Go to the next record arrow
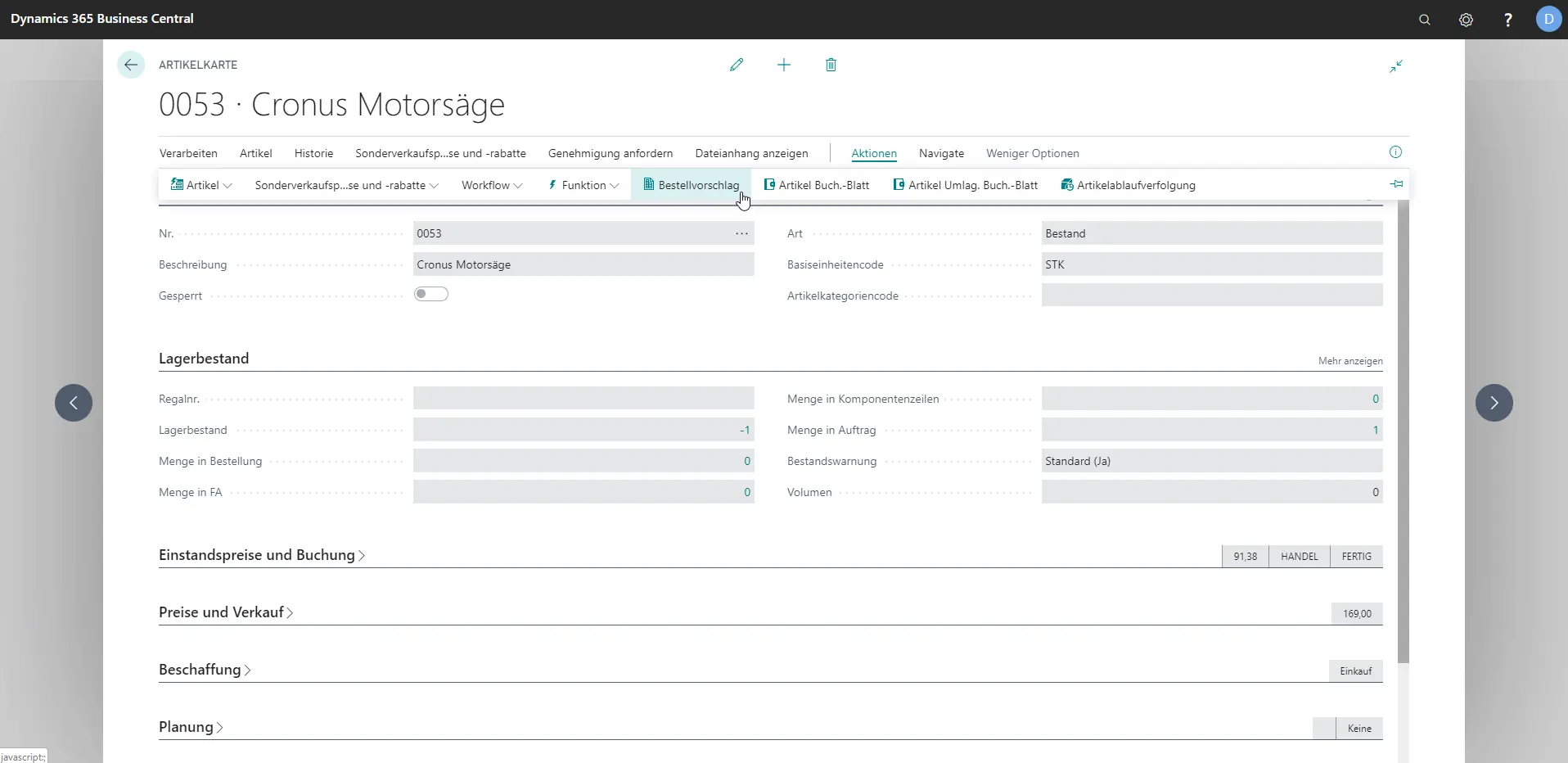1568x763 pixels. coord(1494,403)
